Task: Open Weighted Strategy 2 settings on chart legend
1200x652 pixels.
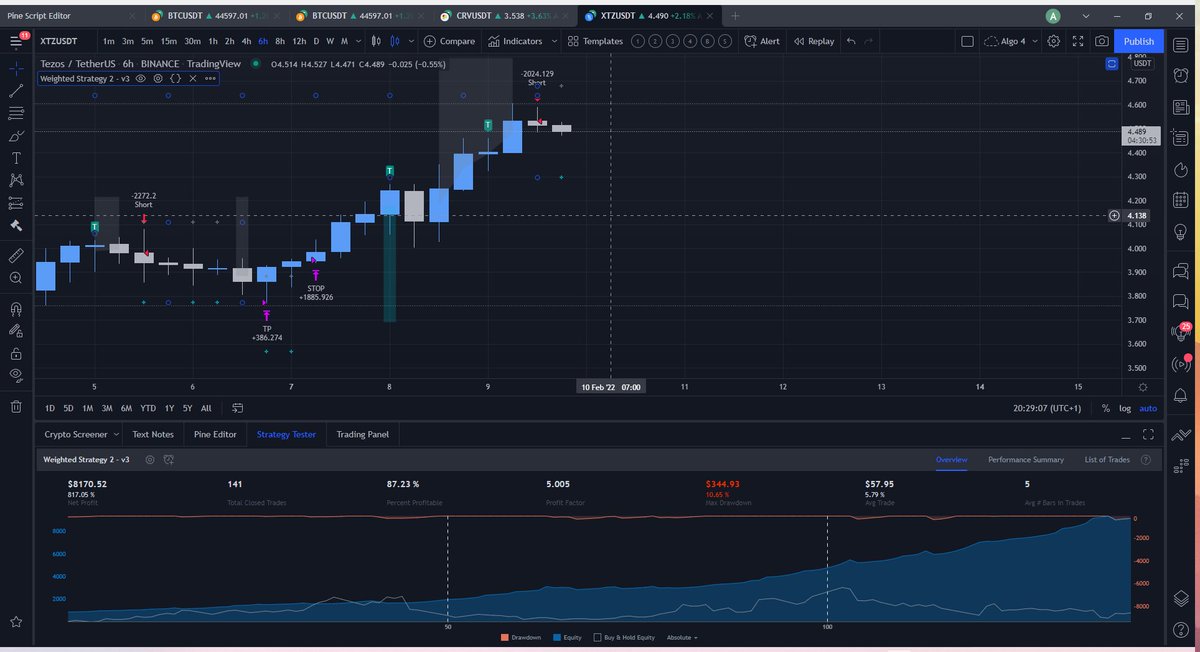Action: [158, 77]
